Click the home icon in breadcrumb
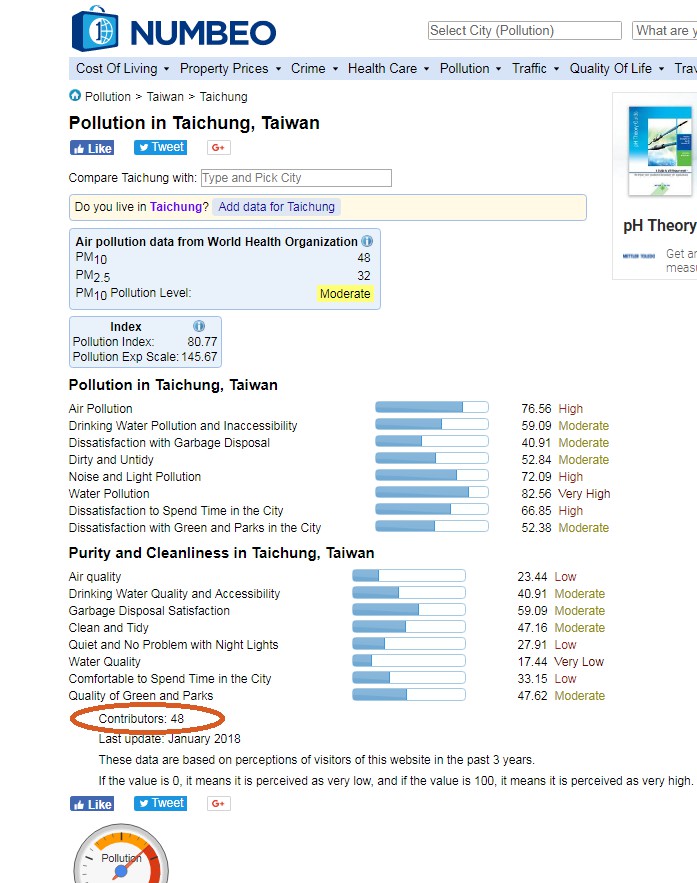The image size is (697, 883). pyautogui.click(x=75, y=96)
